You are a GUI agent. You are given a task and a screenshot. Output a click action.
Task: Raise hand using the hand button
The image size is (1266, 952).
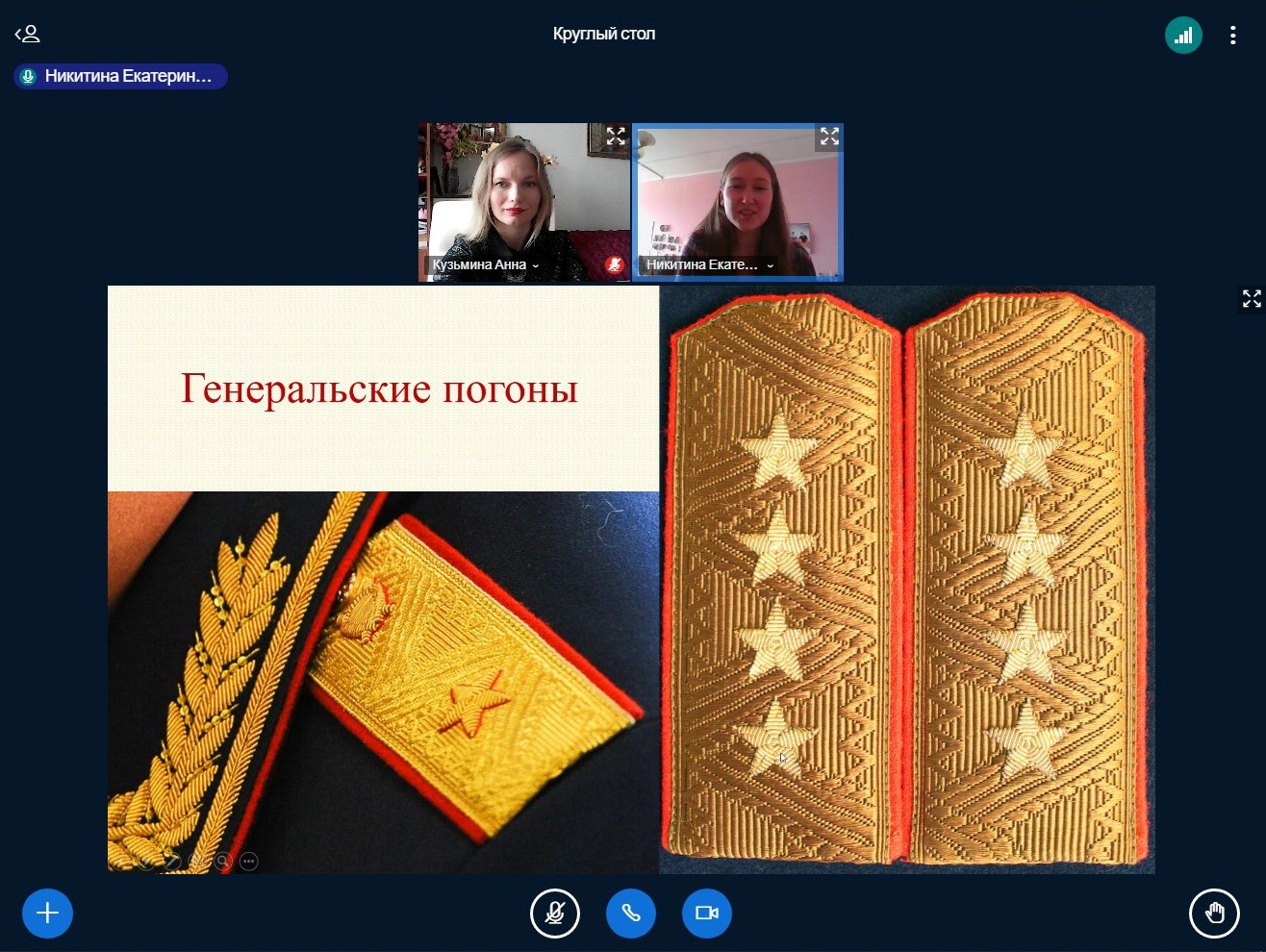pos(1214,913)
